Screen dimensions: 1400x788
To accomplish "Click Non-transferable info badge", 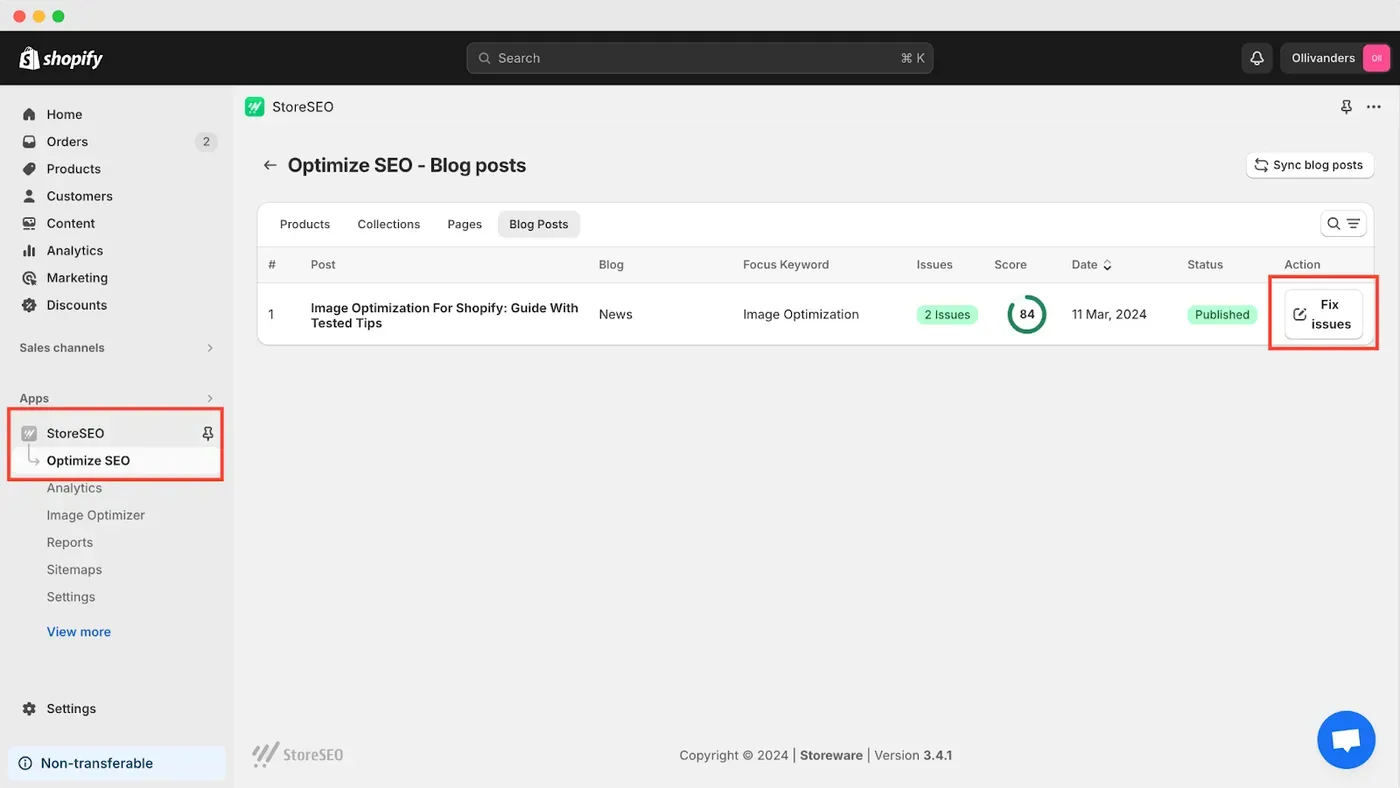I will [117, 763].
